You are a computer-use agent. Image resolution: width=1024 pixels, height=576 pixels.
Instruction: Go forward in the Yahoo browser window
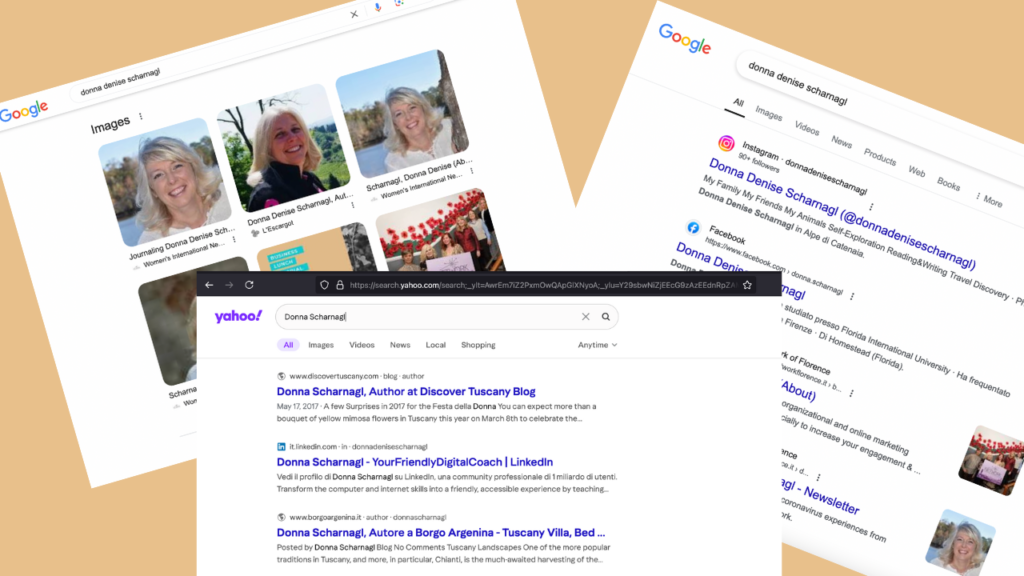(229, 285)
